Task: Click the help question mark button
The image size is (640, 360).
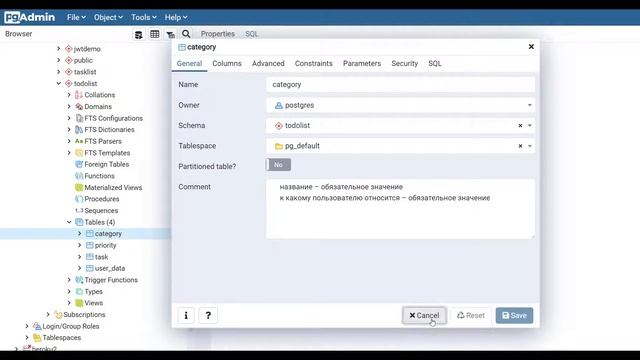Action: [208, 316]
